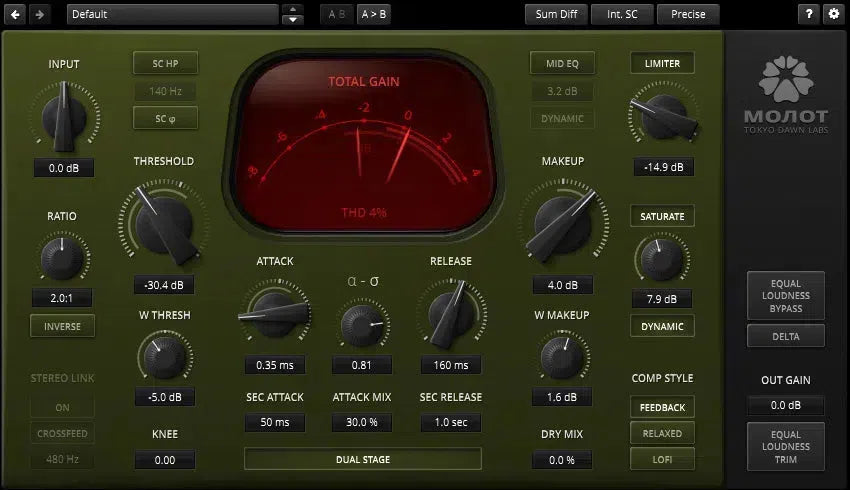Select the Int. SC sidechain option
Image resolution: width=850 pixels, height=490 pixels.
click(622, 14)
